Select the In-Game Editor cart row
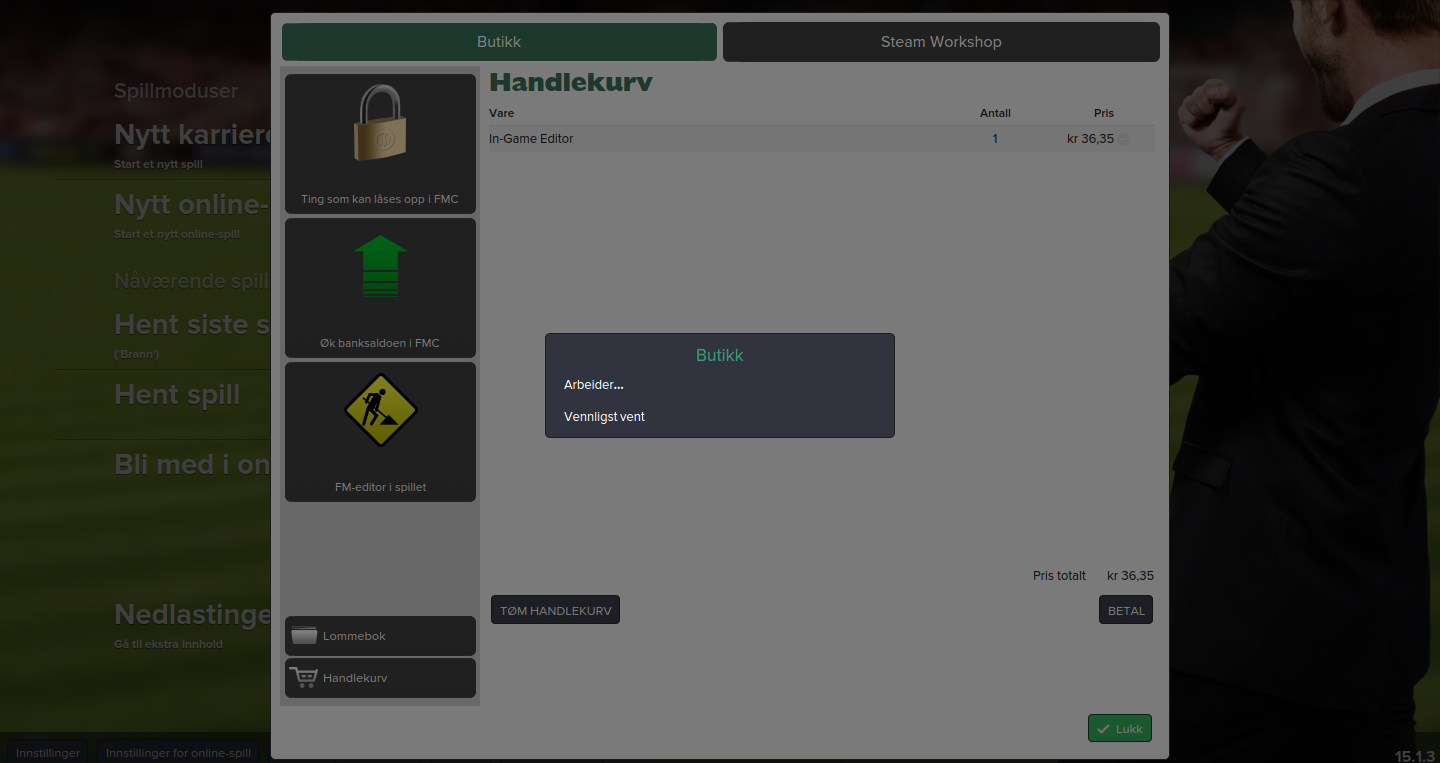 click(x=821, y=139)
